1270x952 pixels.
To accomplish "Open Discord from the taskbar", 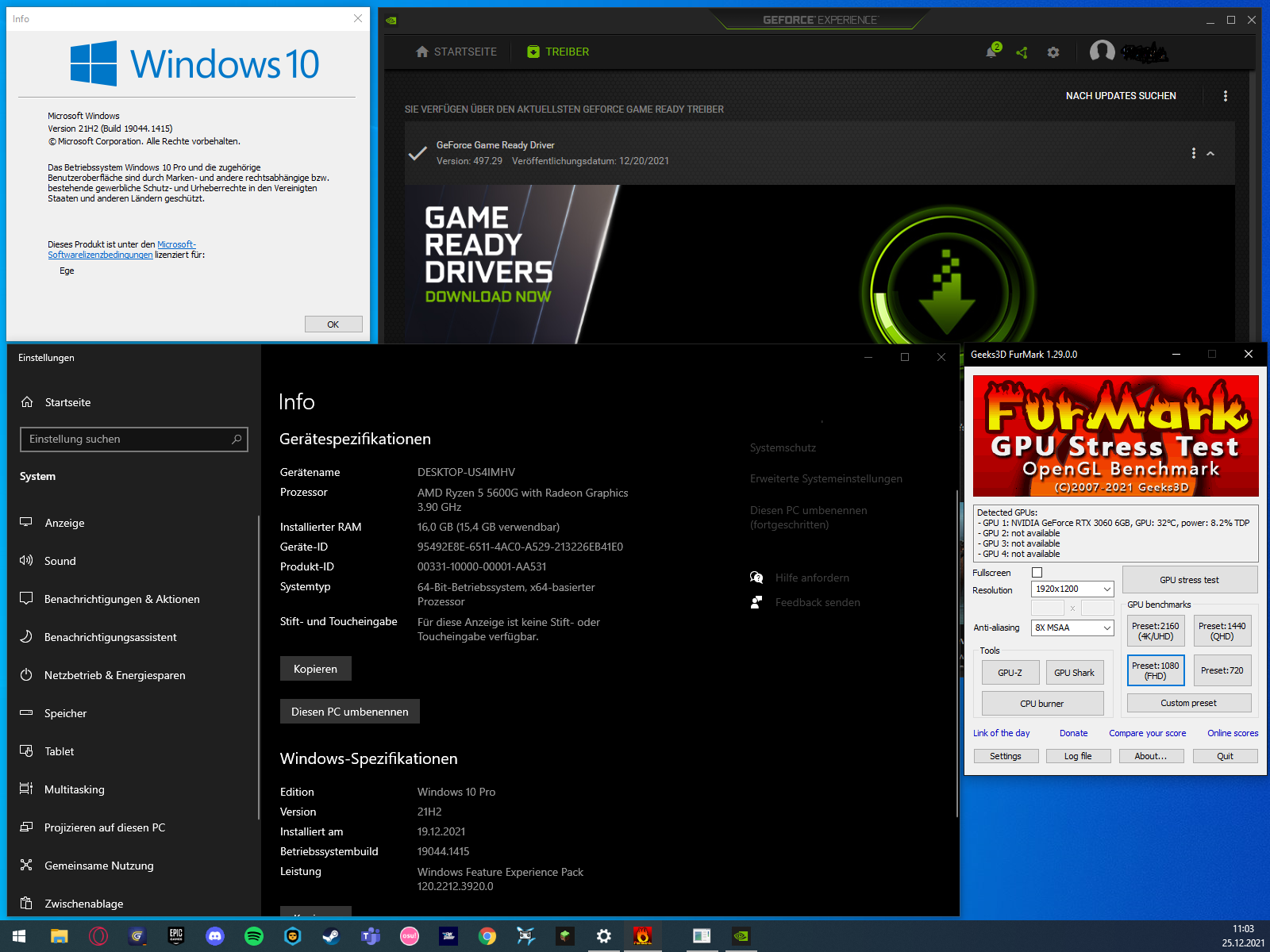I will point(215,936).
